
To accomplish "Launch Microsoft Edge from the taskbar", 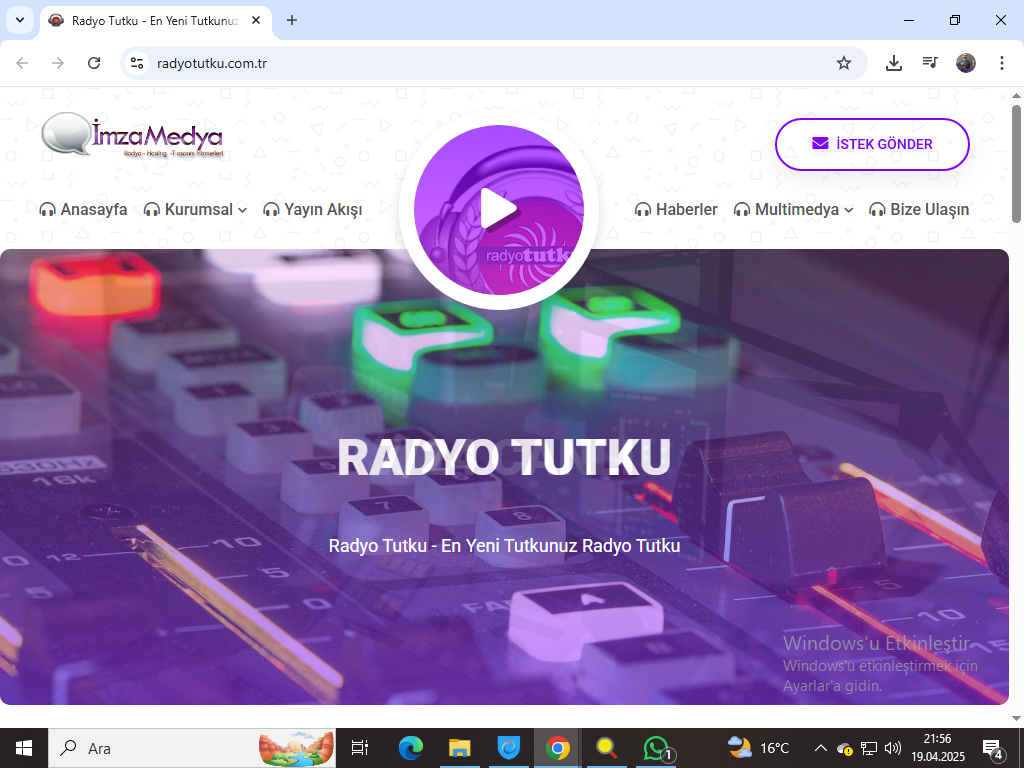I will click(411, 748).
